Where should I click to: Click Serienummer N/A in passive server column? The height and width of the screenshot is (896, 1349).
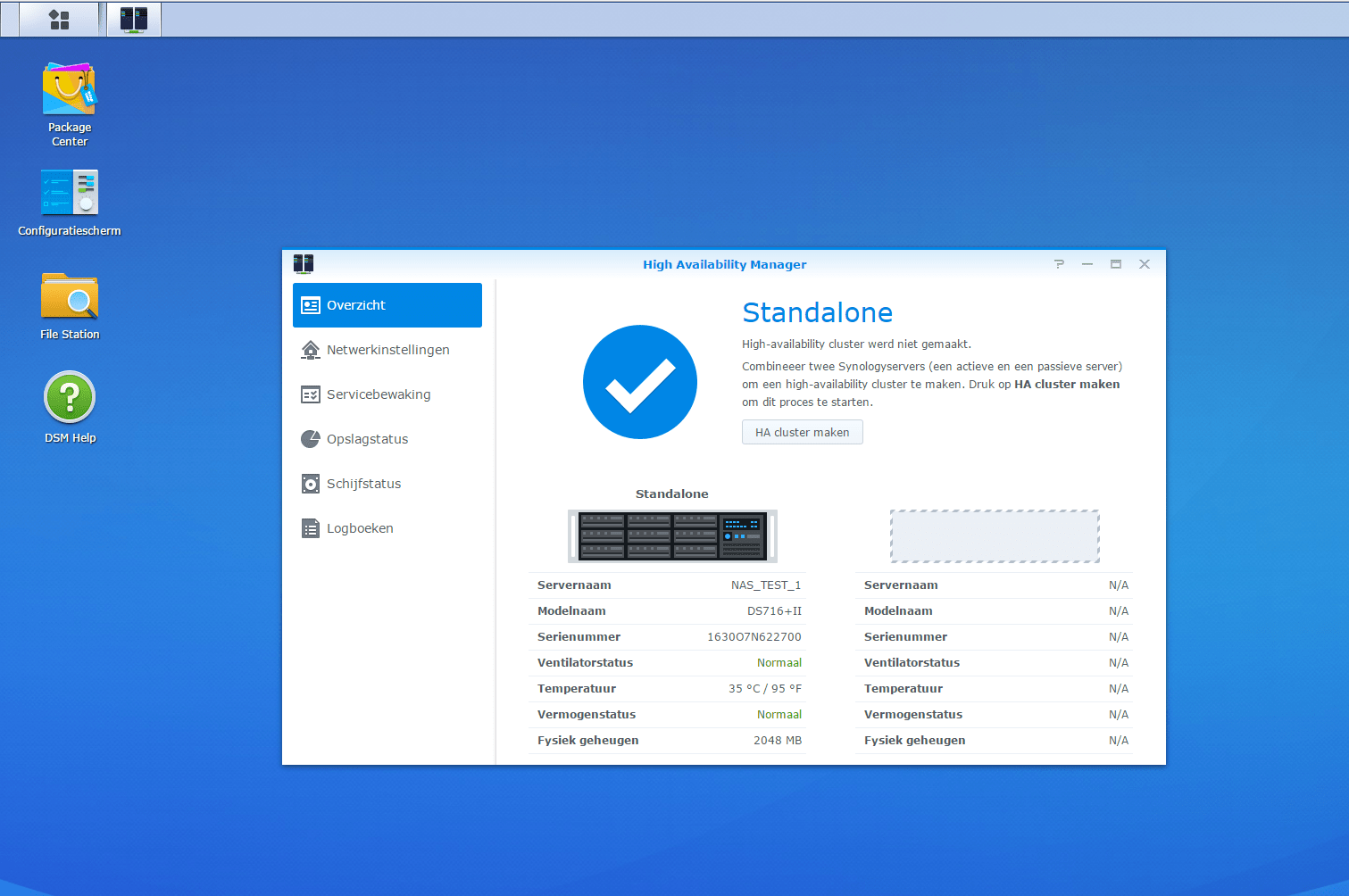tap(1119, 637)
